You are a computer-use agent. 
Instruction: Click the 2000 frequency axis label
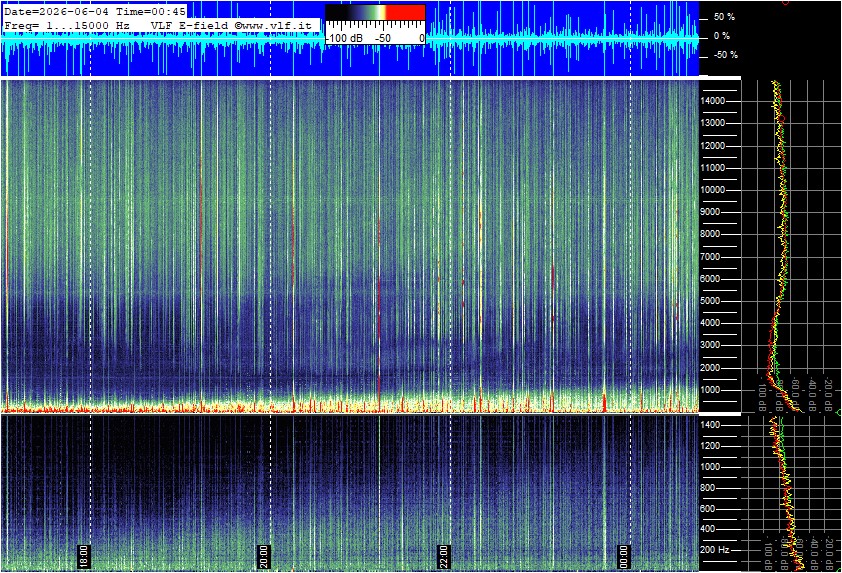710,368
